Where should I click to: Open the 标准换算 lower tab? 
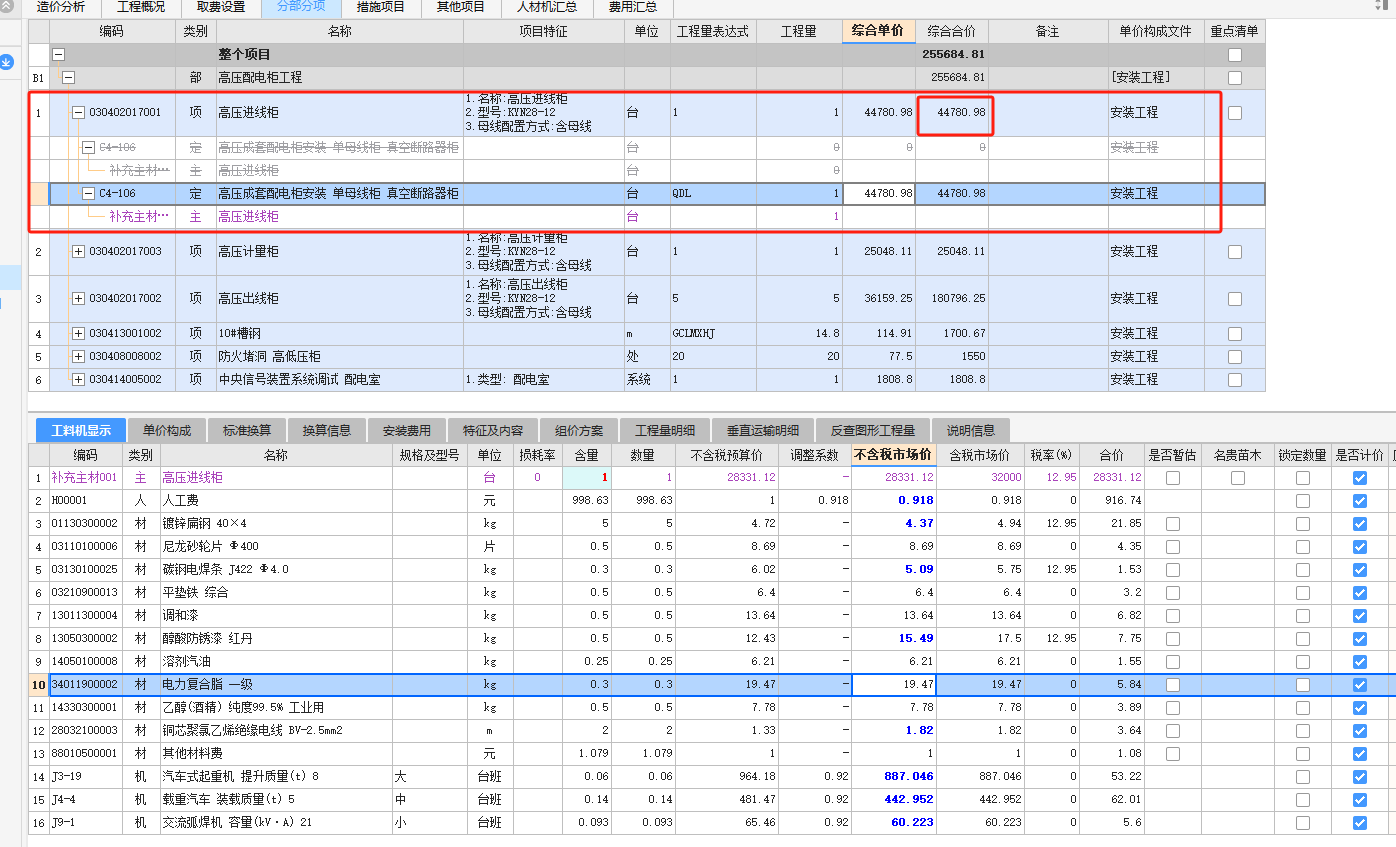[x=246, y=431]
